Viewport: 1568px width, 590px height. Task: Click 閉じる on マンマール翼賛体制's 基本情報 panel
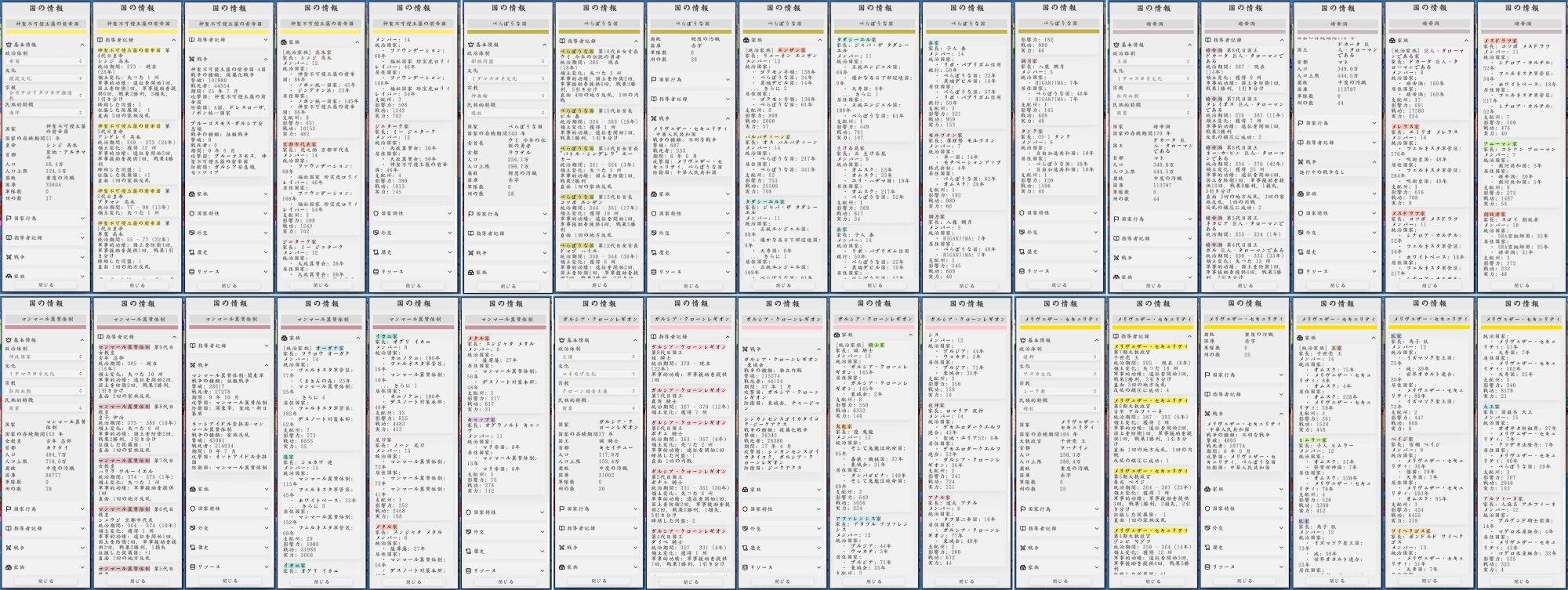[x=45, y=581]
